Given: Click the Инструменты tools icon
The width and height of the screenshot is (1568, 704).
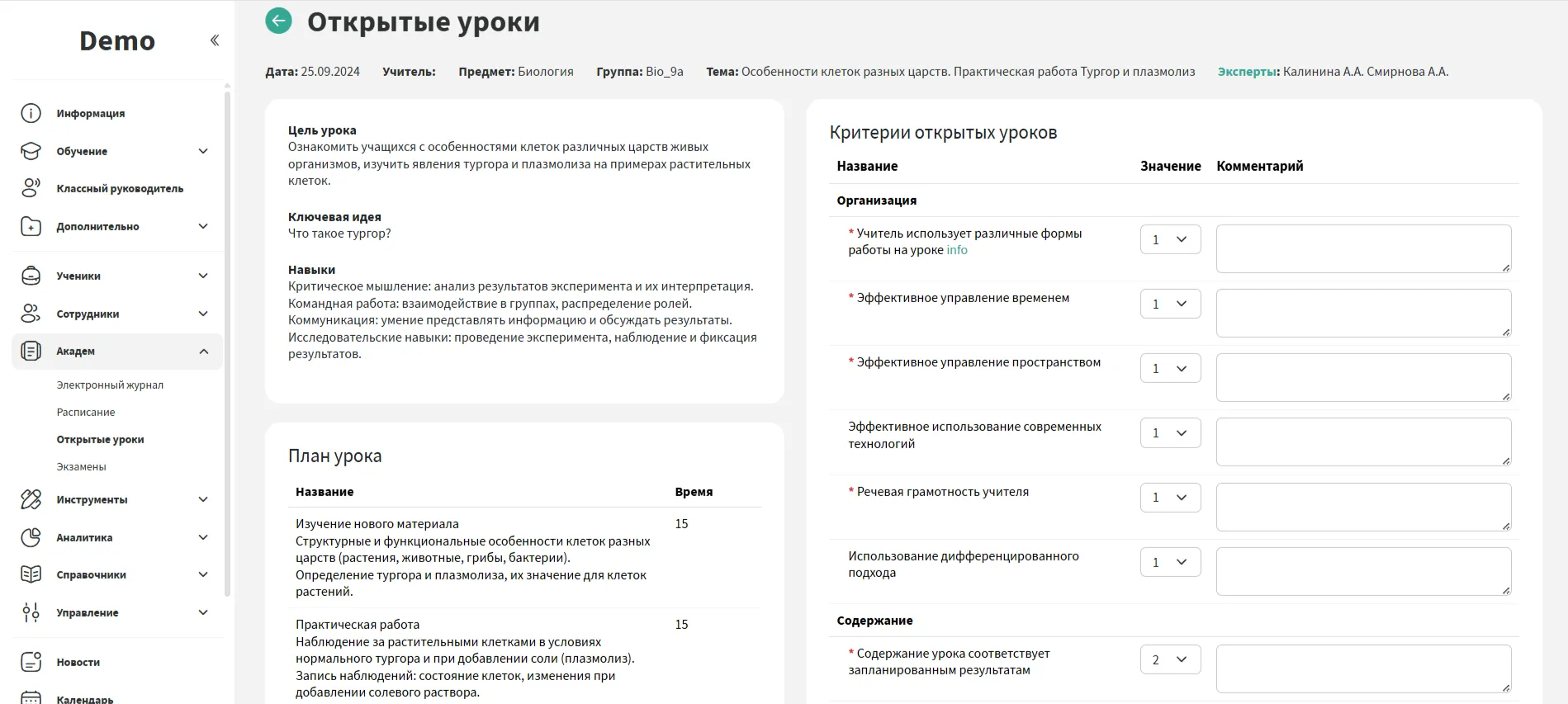Looking at the screenshot, I should [x=31, y=499].
